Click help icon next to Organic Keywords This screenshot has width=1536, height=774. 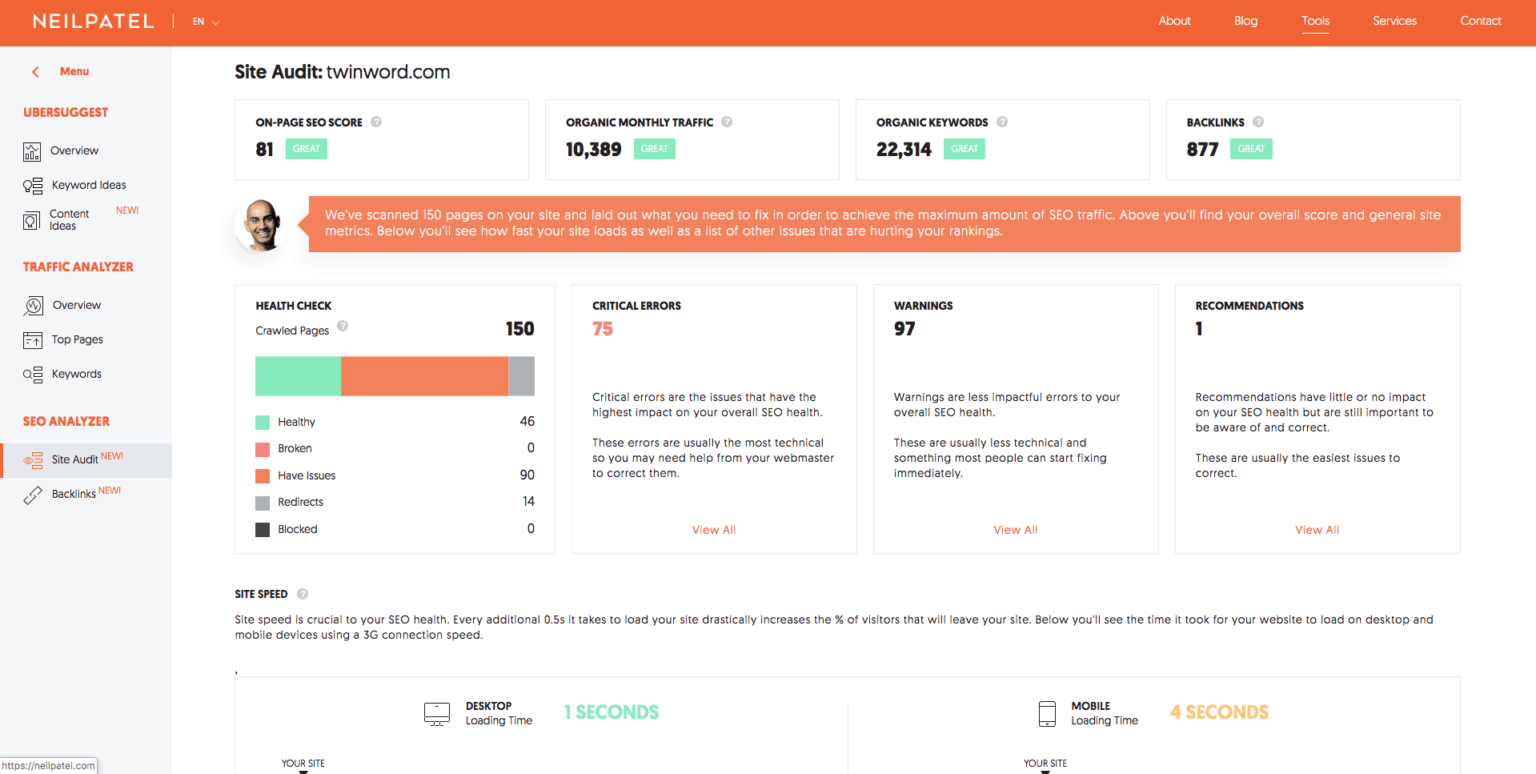click(x=1002, y=122)
